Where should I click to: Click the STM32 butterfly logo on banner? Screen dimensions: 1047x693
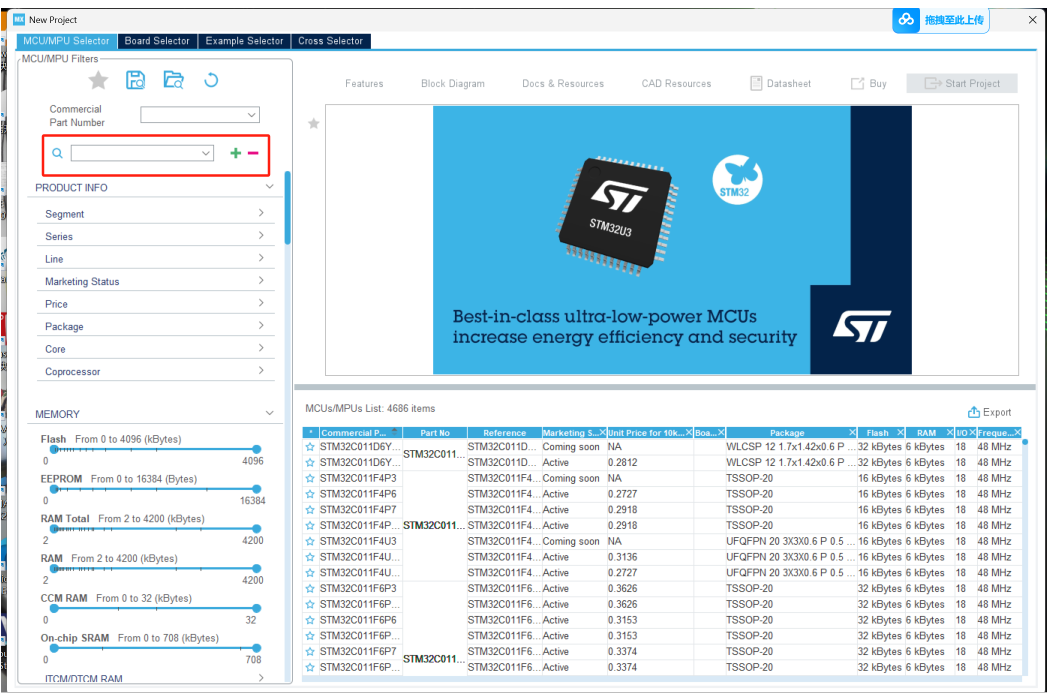click(x=737, y=180)
